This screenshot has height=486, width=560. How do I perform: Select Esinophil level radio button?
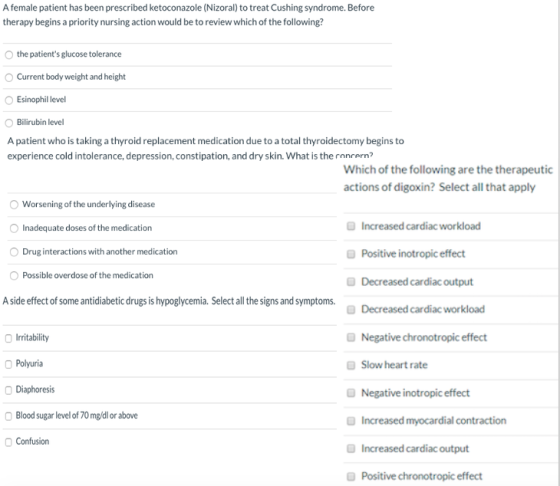(9, 100)
